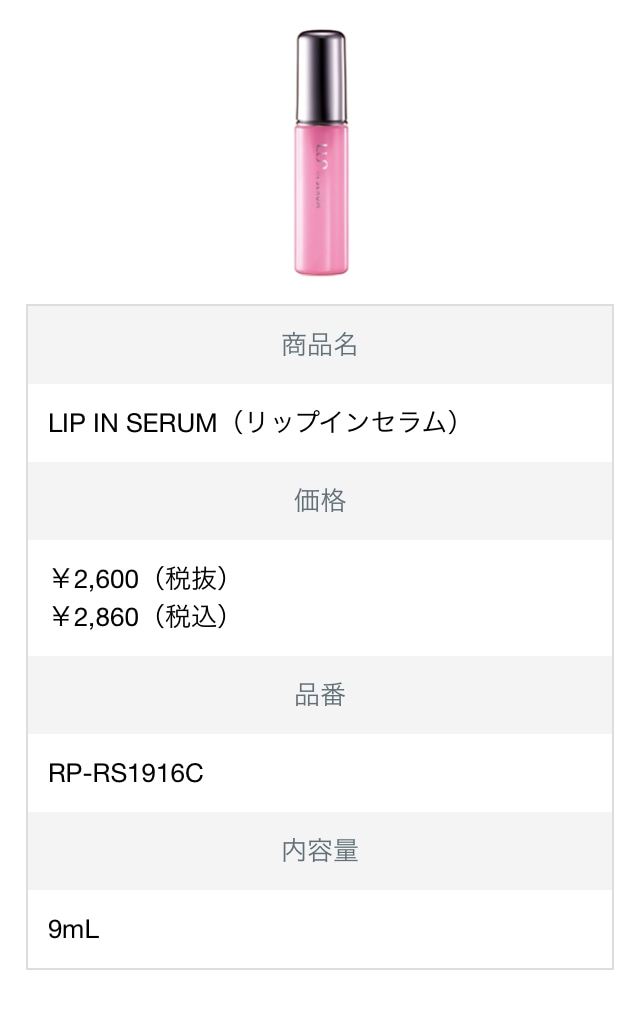Click the 価格 header row
The width and height of the screenshot is (640, 1010).
point(320,500)
